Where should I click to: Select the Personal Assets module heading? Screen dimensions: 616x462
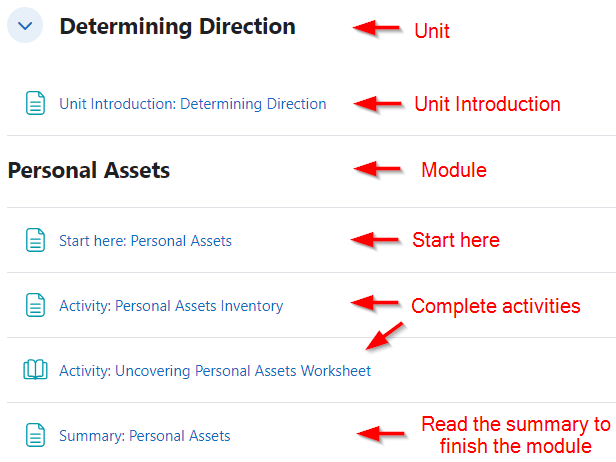coord(89,170)
